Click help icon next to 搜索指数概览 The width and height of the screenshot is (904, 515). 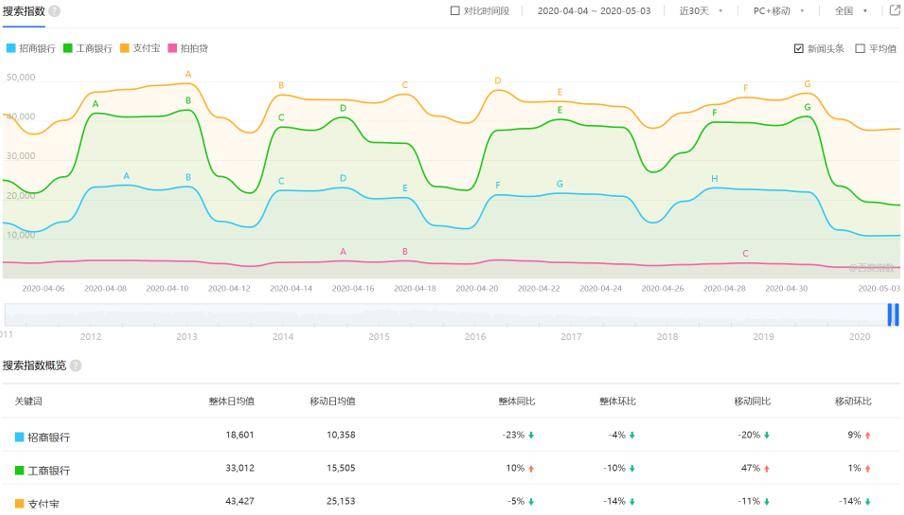[76, 366]
